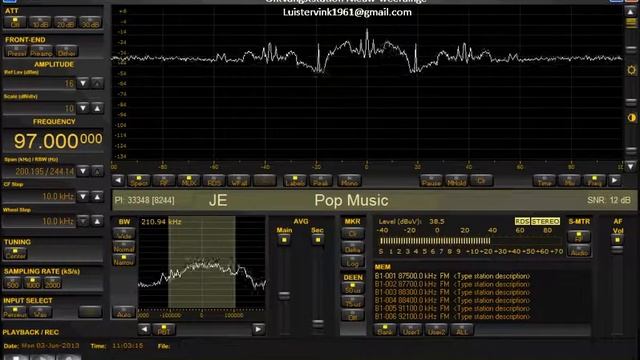Toggle the Auto bandwidth button

coord(124,312)
